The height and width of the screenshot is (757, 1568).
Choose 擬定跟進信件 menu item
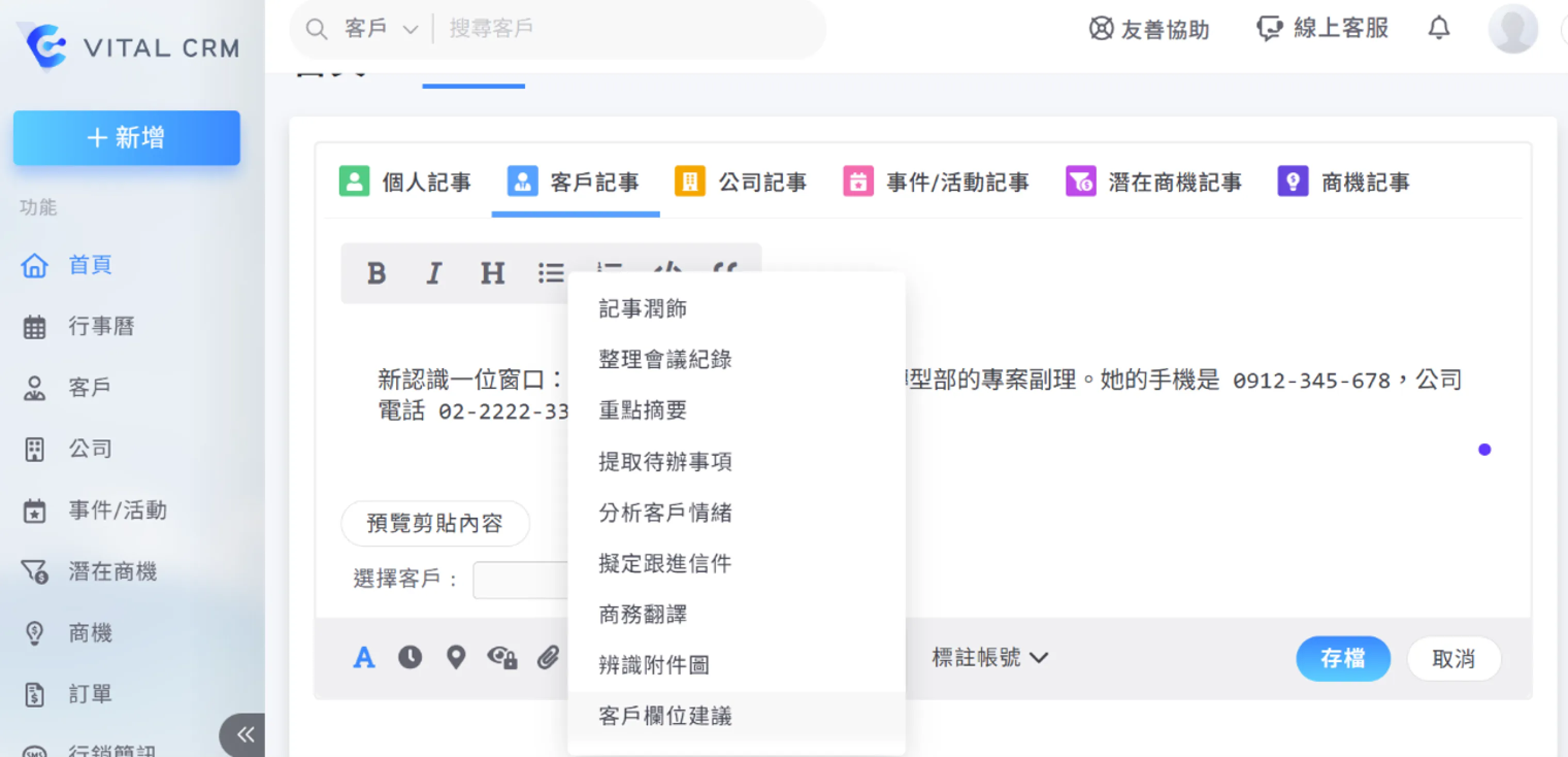click(x=737, y=564)
